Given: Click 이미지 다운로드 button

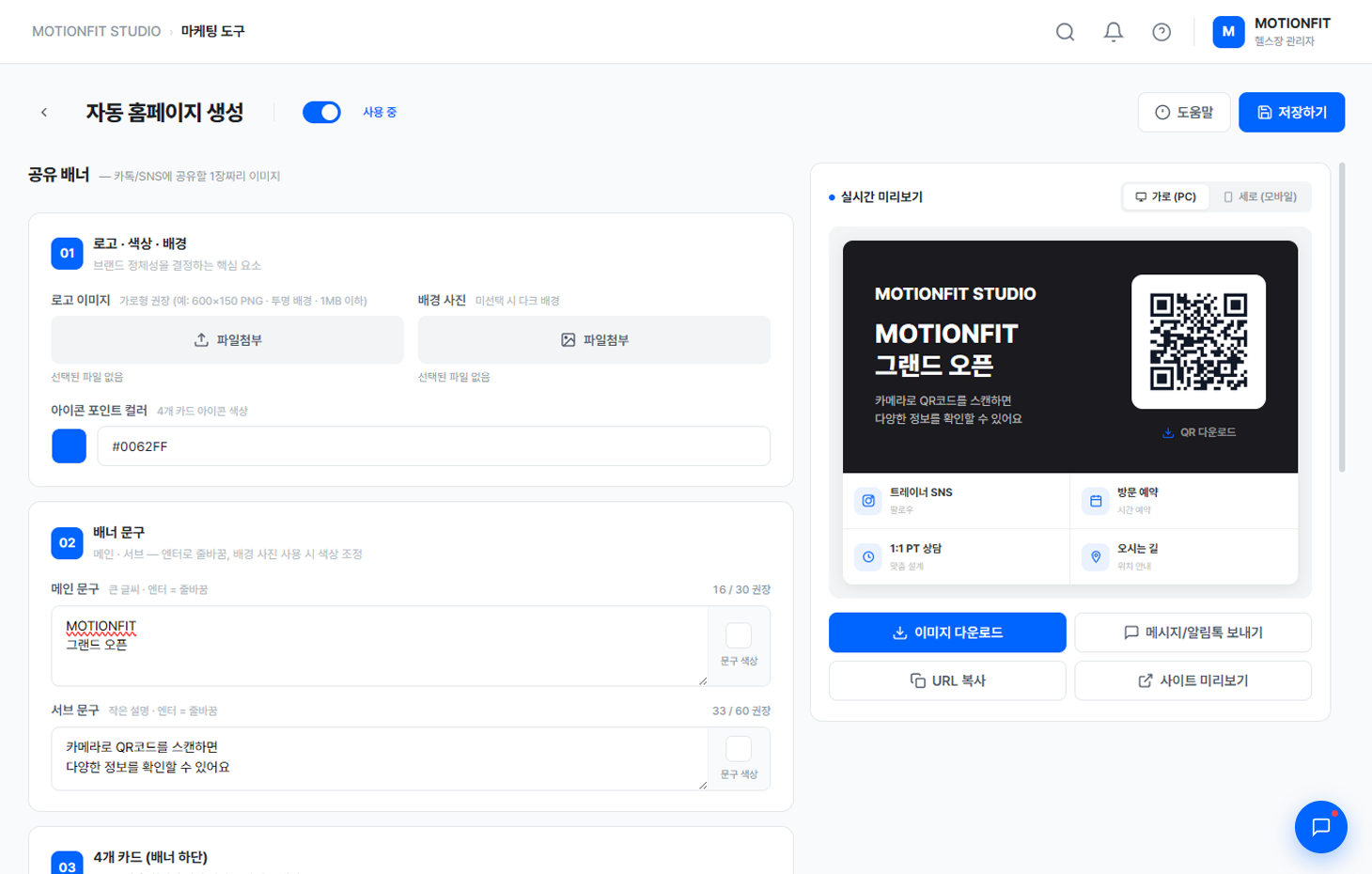Looking at the screenshot, I should (947, 632).
